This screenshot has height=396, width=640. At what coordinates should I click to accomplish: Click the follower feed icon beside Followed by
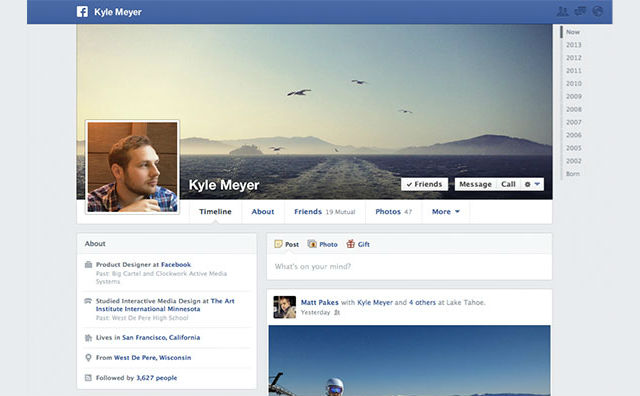pos(88,378)
